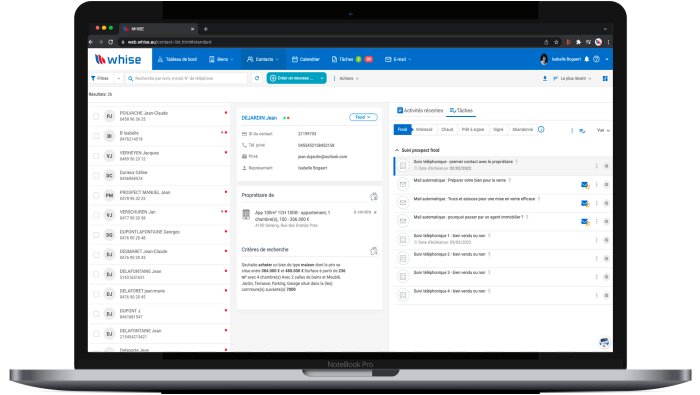Open the Filtres dropdown arrow
Viewport: 700px width, 395px height.
[118, 78]
